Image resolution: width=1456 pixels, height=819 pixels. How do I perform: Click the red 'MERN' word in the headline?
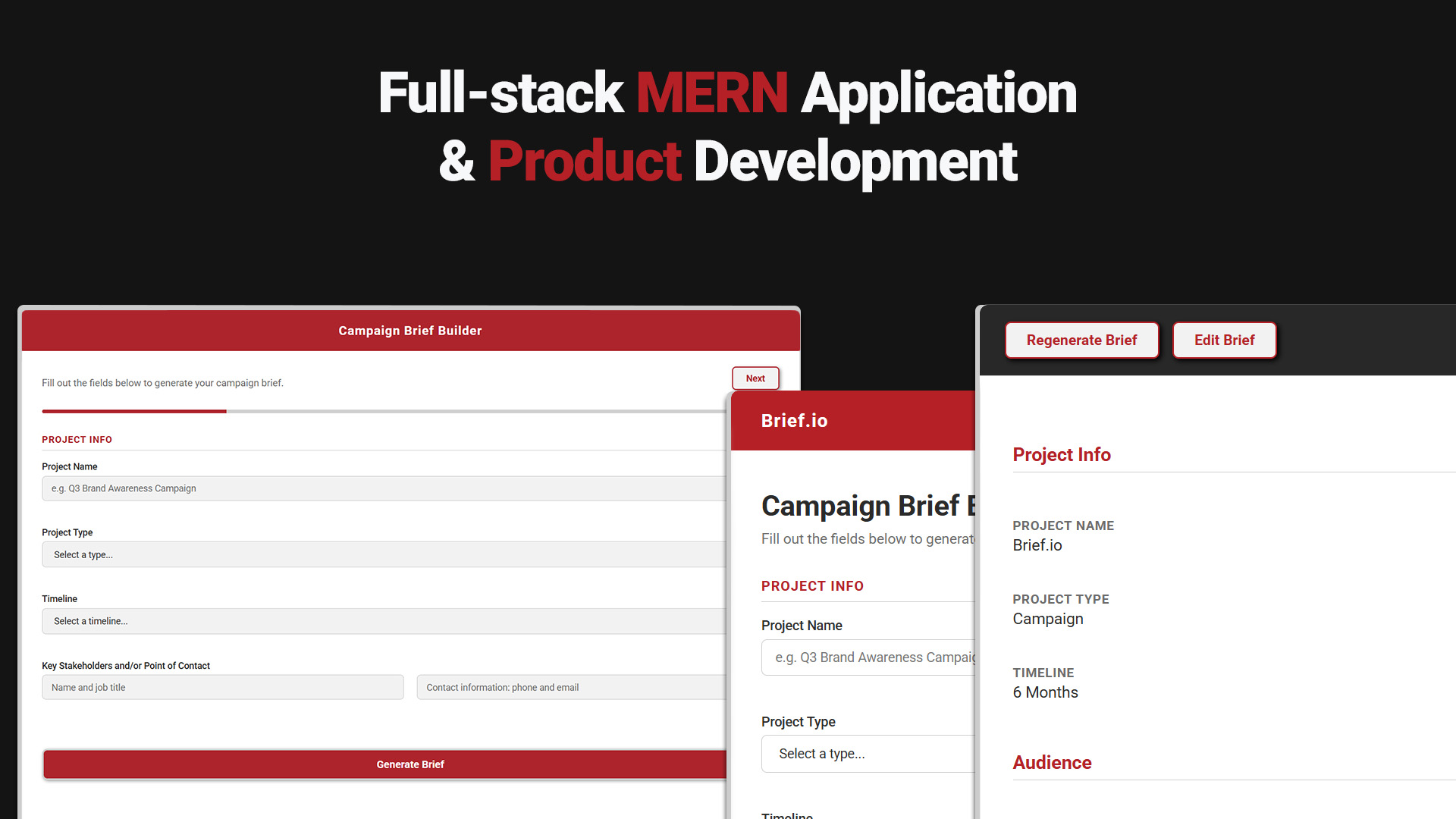pyautogui.click(x=712, y=93)
